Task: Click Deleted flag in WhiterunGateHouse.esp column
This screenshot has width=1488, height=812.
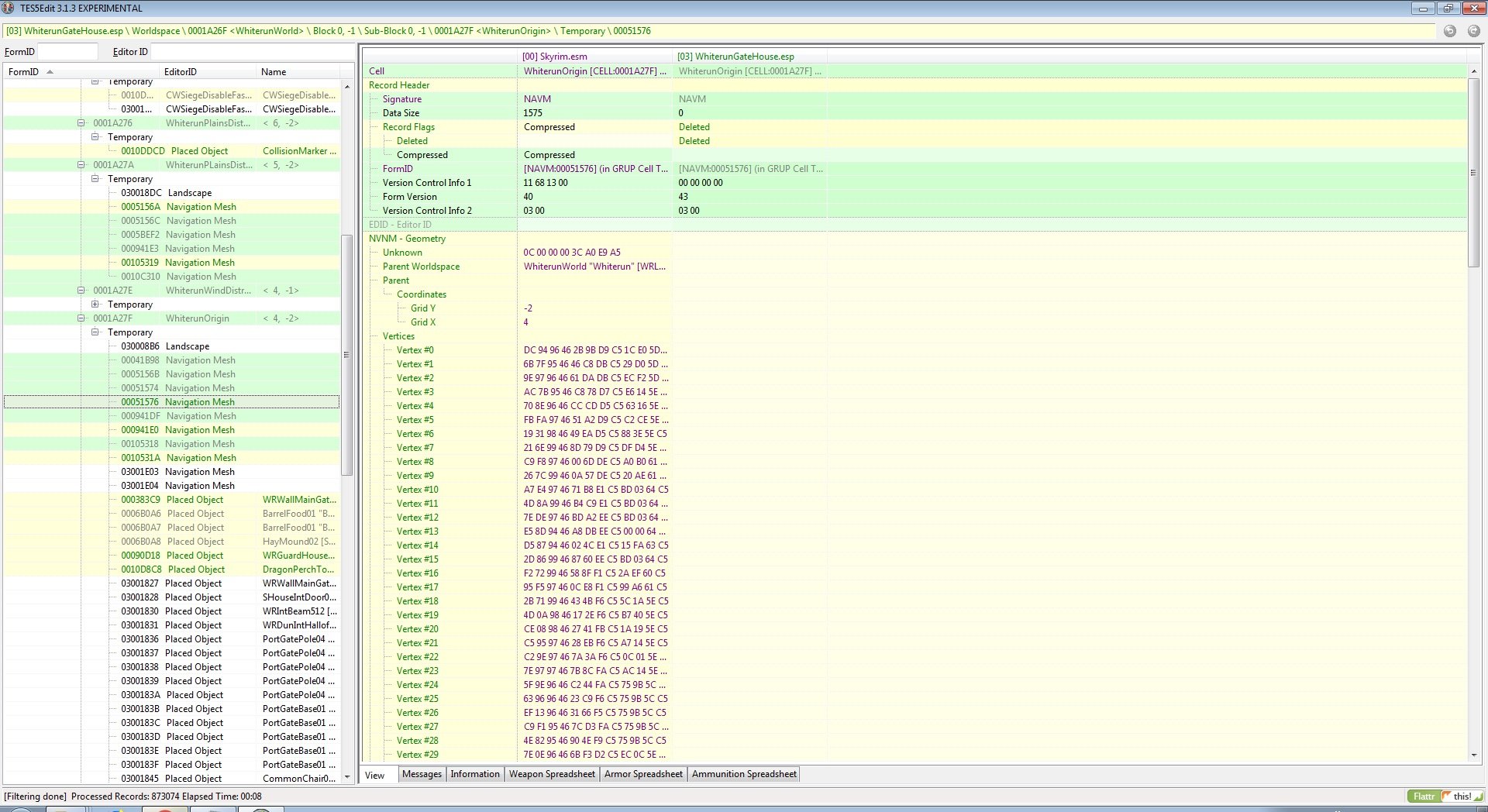Action: pos(694,141)
